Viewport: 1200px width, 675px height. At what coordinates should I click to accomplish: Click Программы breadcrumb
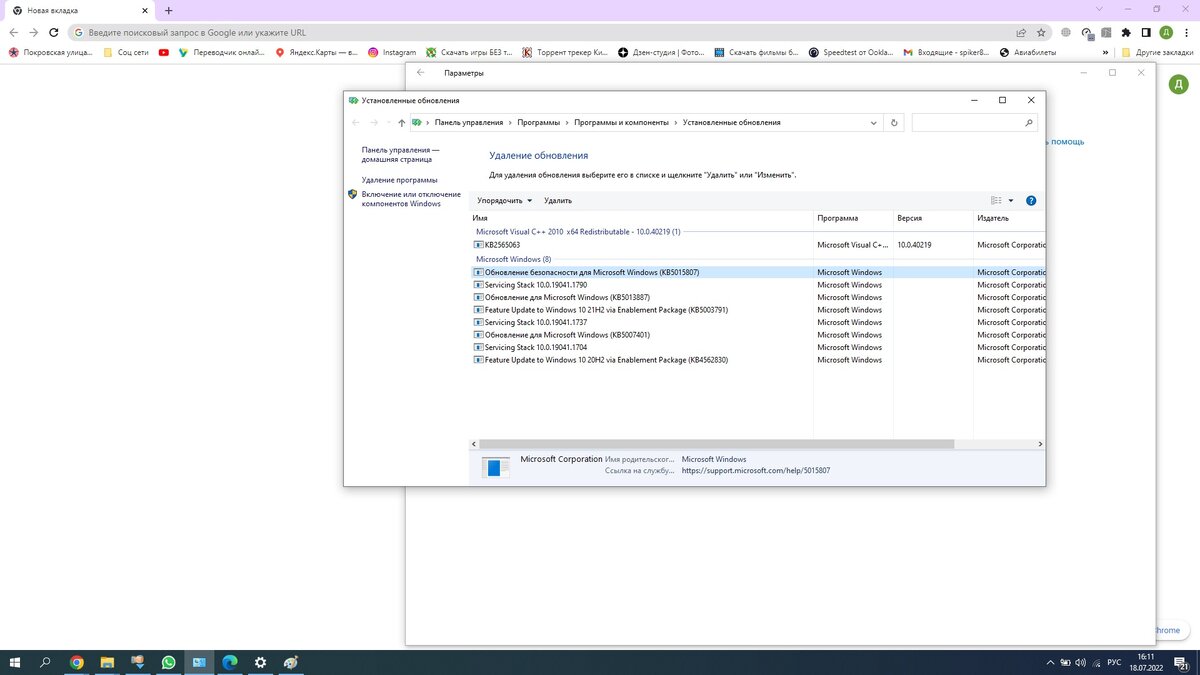point(539,123)
